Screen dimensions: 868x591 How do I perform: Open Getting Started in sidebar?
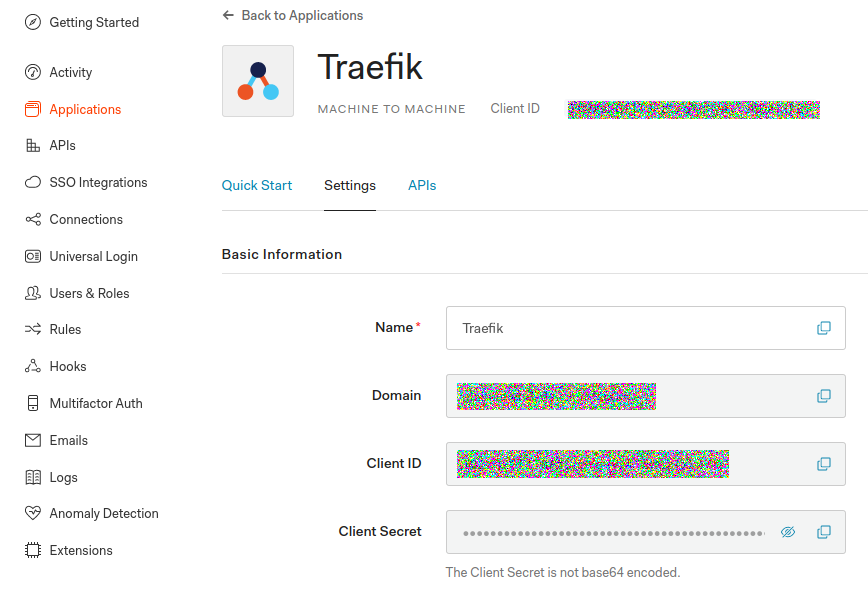[x=94, y=22]
